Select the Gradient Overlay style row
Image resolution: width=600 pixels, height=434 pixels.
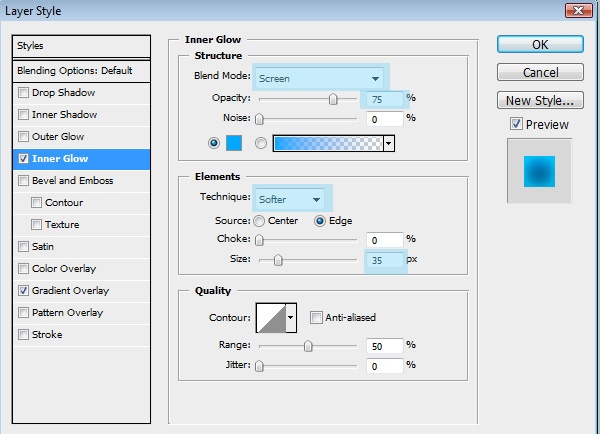click(x=82, y=290)
